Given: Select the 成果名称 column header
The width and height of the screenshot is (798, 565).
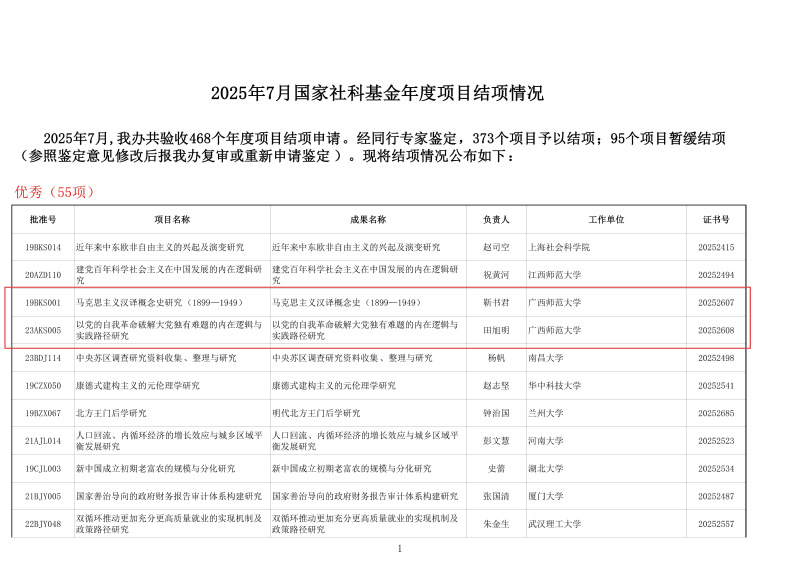Looking at the screenshot, I should tap(368, 219).
